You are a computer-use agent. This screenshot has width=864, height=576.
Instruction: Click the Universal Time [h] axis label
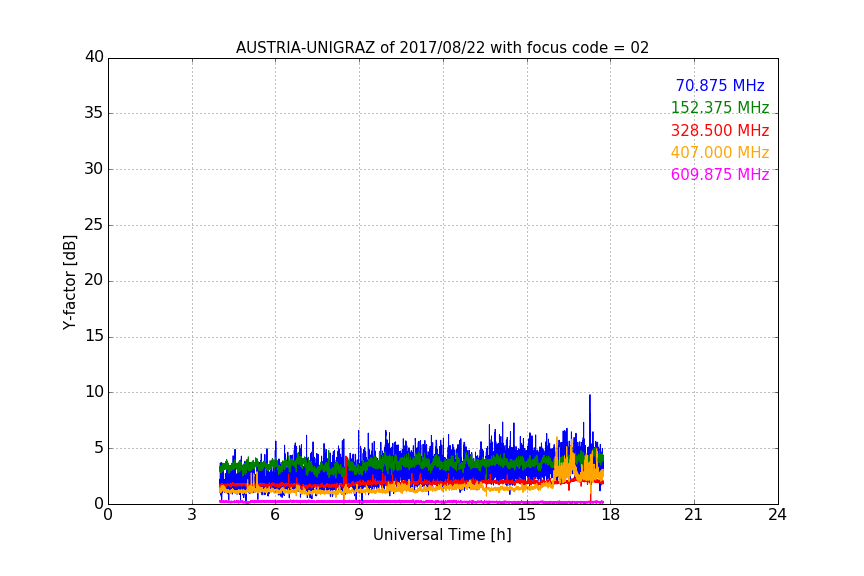[442, 535]
